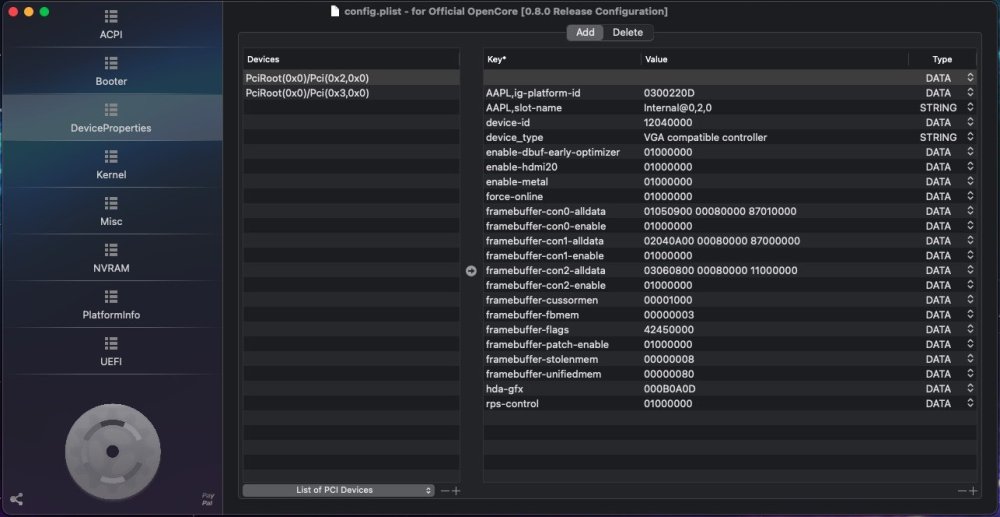This screenshot has height=517, width=1000.
Task: Select the Delete tab
Action: click(628, 33)
